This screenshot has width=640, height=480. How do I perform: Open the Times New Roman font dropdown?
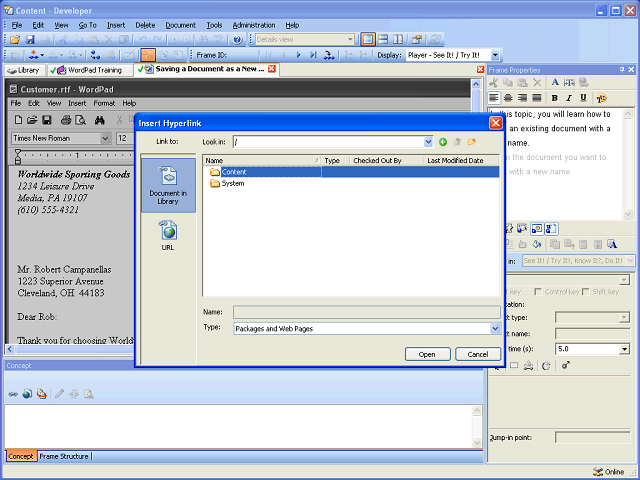[x=105, y=138]
